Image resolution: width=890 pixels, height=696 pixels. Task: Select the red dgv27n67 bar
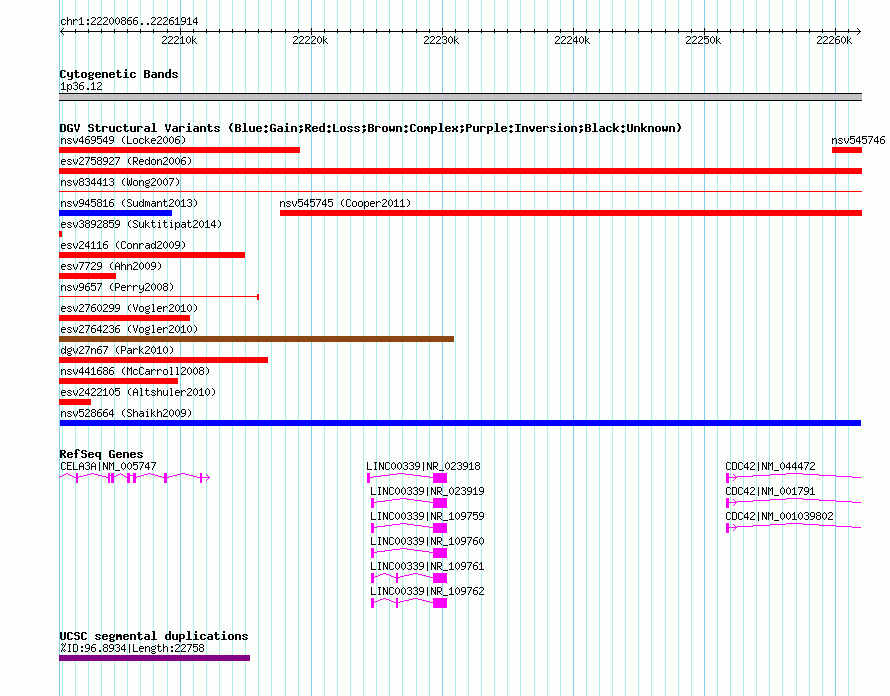click(163, 360)
